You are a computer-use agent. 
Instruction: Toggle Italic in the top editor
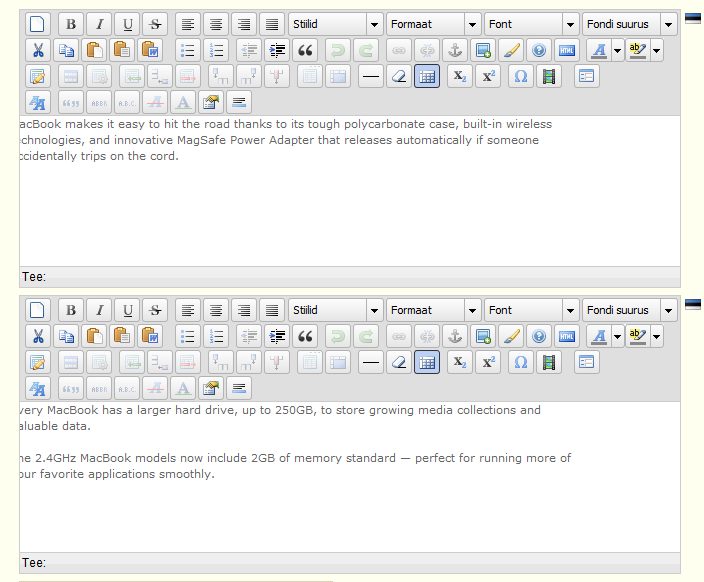(100, 24)
